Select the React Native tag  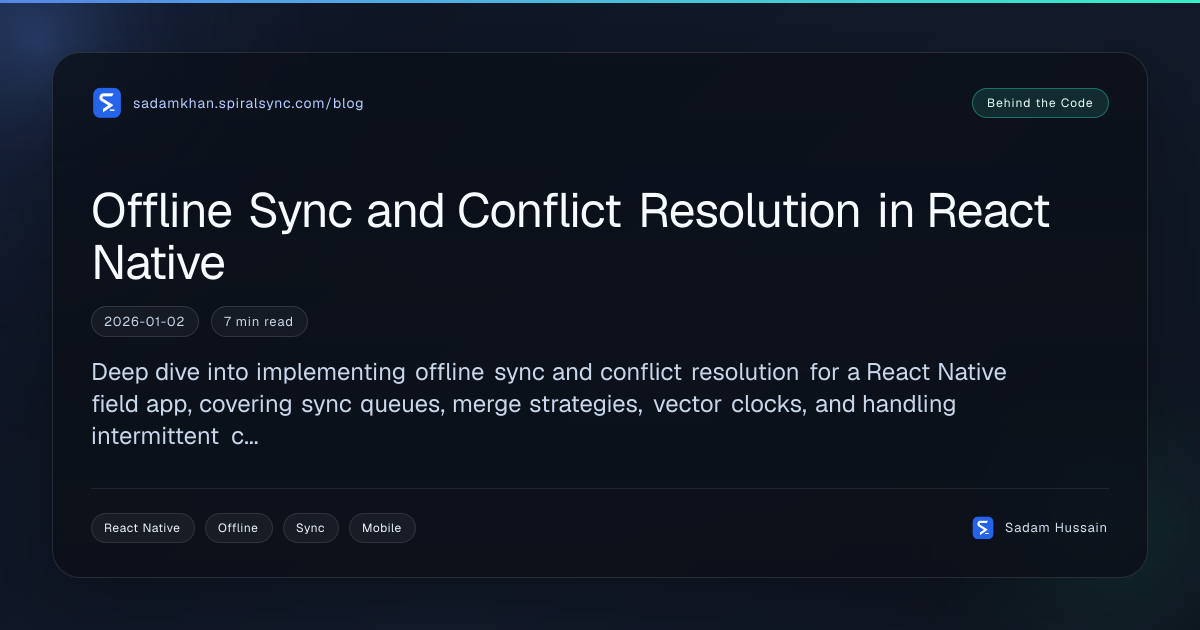click(142, 528)
